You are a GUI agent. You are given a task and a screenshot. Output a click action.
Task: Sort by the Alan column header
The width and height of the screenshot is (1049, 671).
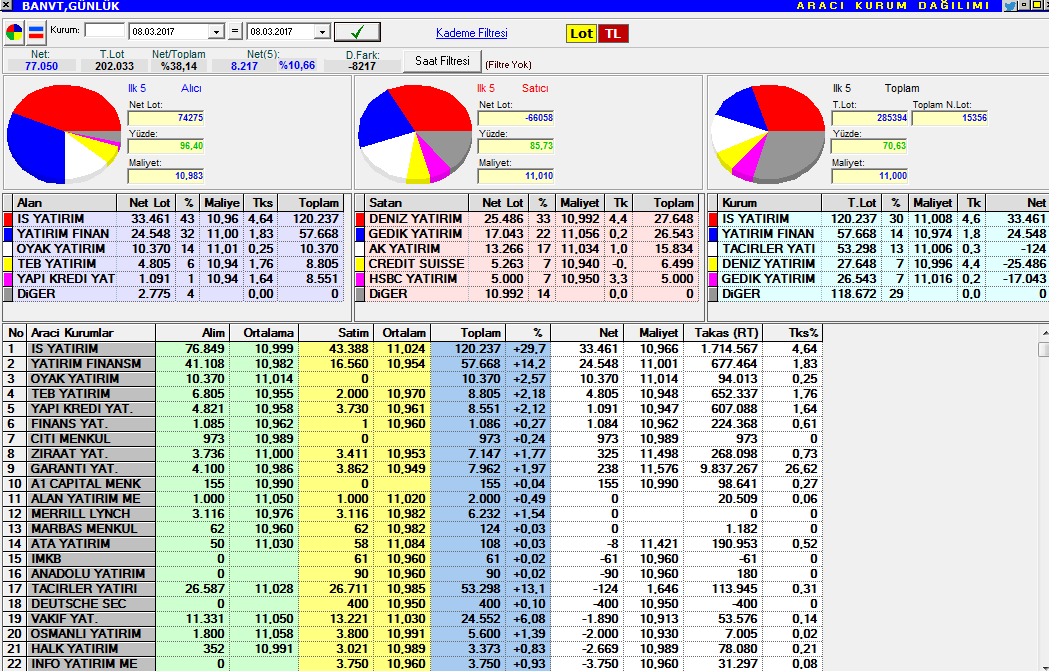(64, 203)
